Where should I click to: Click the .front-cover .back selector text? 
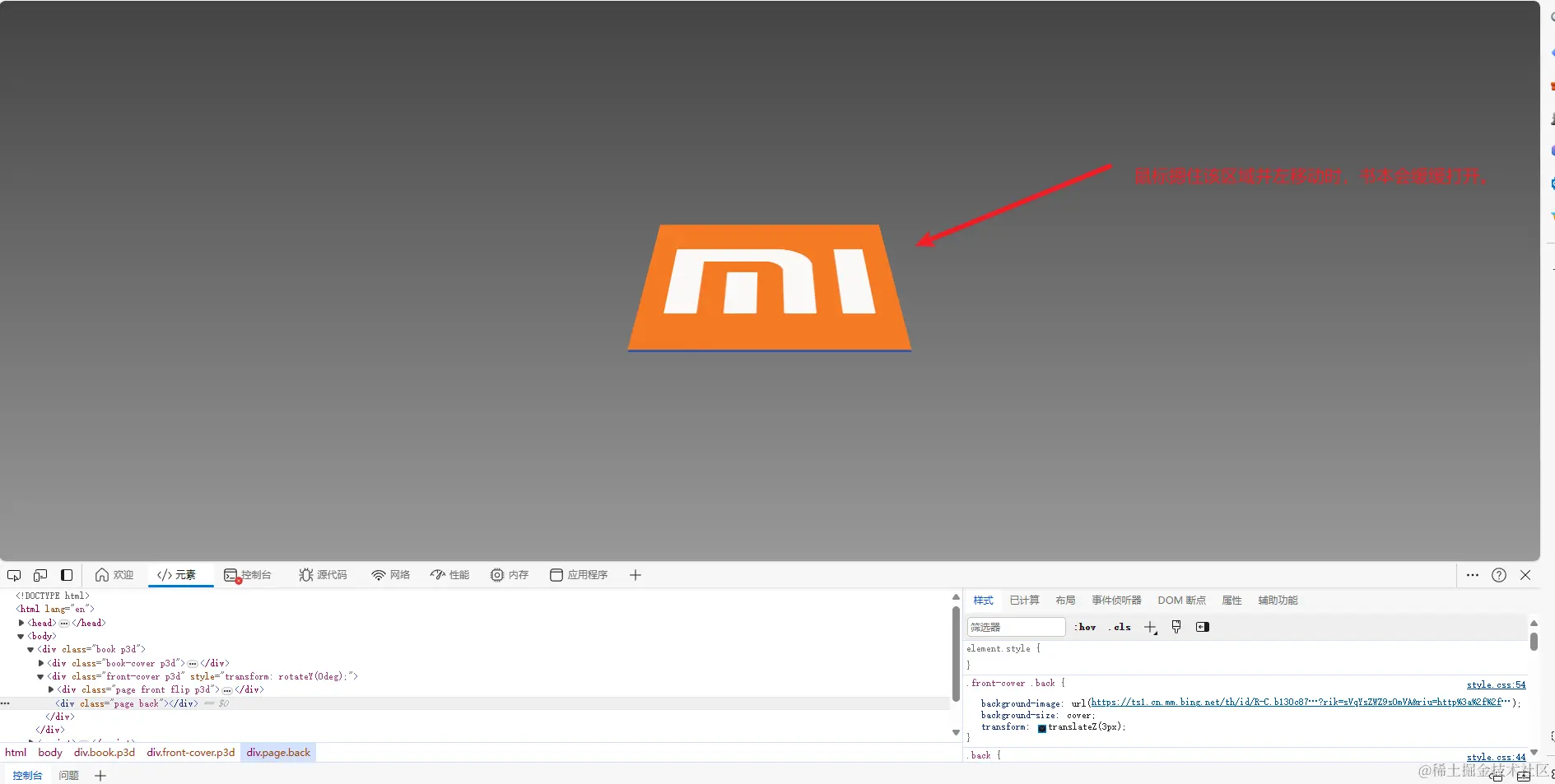(x=1013, y=684)
